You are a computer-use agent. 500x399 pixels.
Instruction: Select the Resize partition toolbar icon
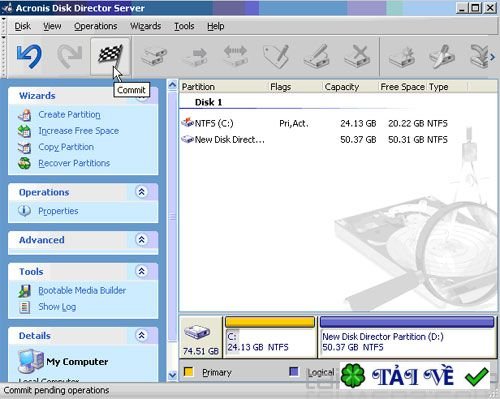pyautogui.click(x=236, y=56)
